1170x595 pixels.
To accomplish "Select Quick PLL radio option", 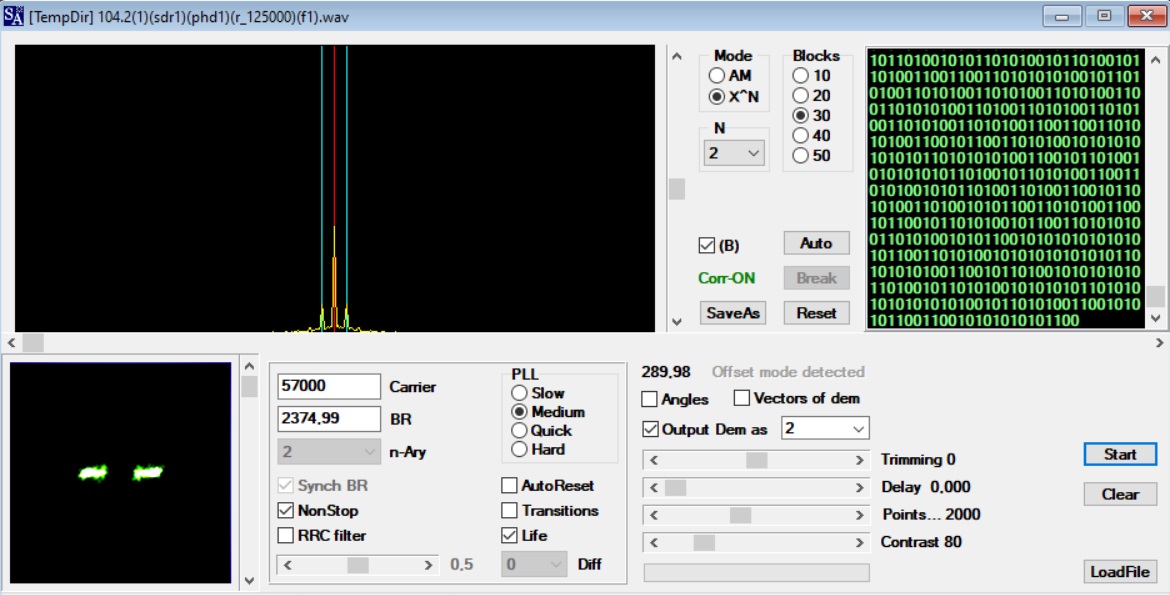I will coord(520,431).
